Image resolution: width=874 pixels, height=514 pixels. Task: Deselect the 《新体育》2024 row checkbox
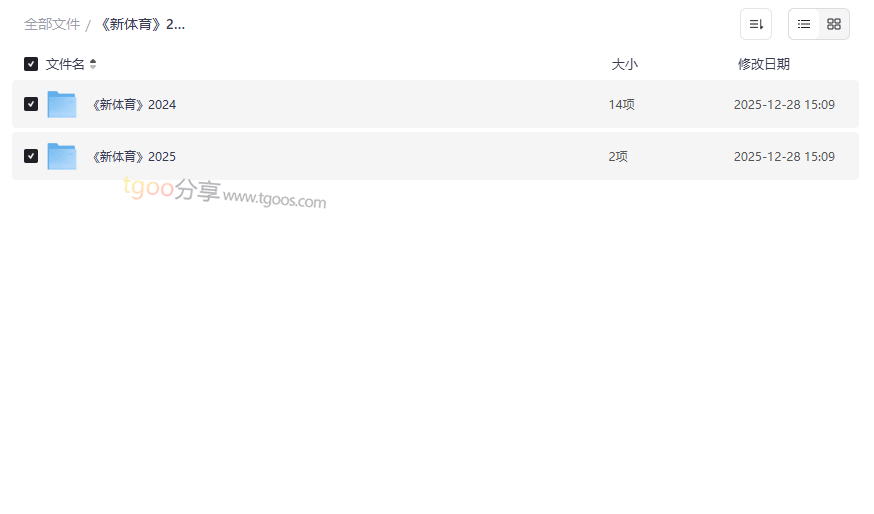click(31, 104)
